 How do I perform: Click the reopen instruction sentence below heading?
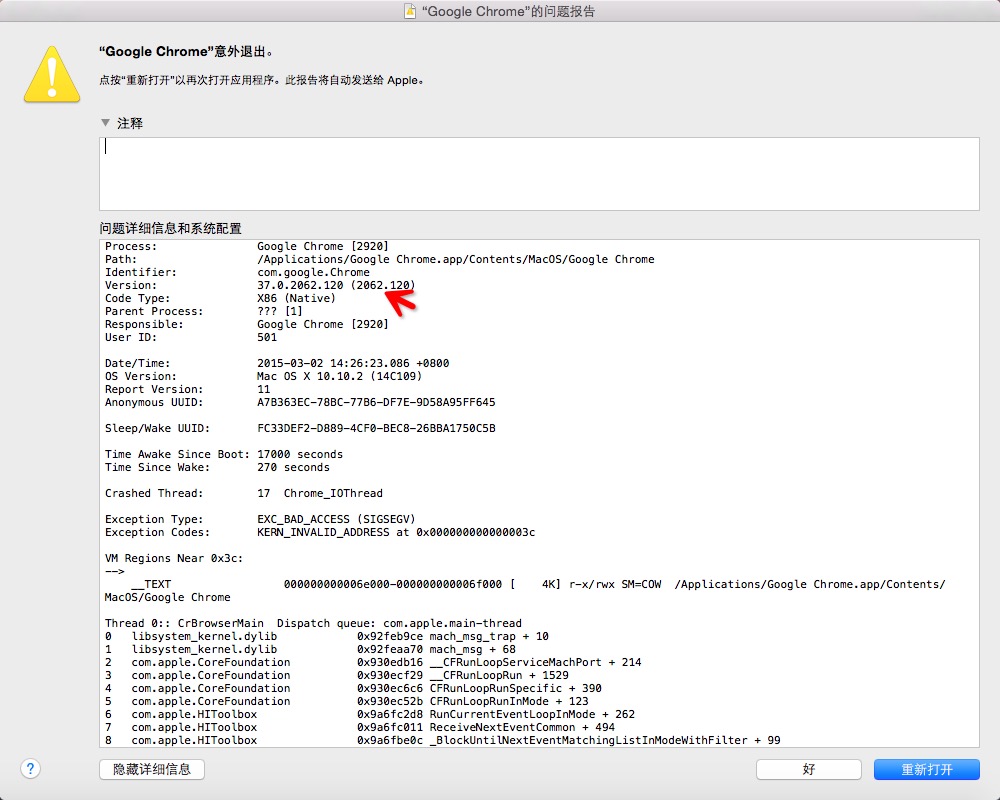[262, 80]
